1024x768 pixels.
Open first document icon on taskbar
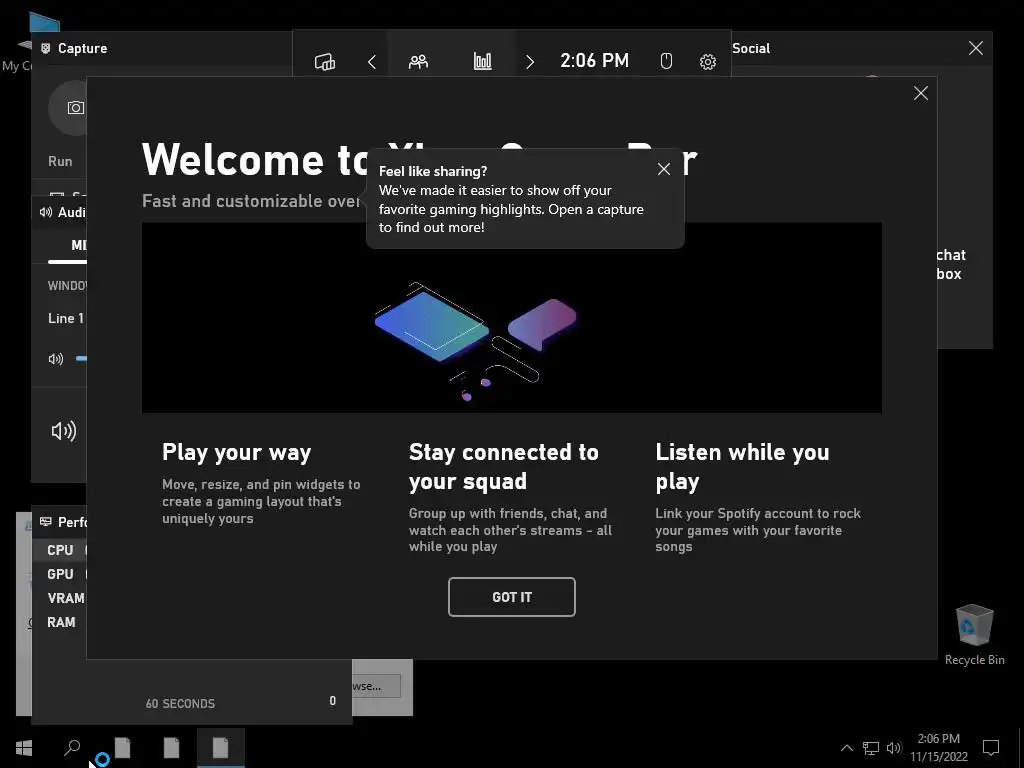(x=122, y=748)
